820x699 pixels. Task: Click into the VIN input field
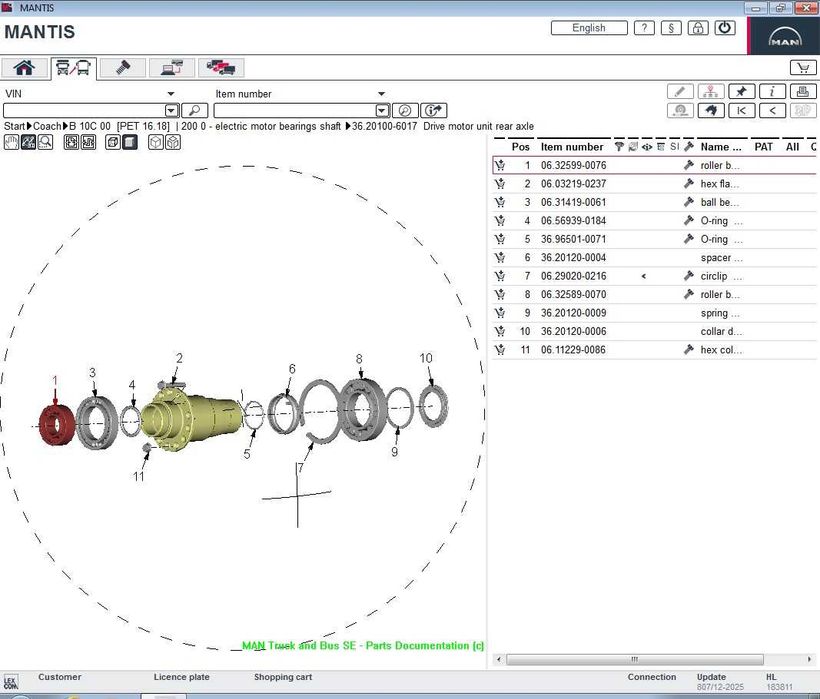[x=84, y=111]
